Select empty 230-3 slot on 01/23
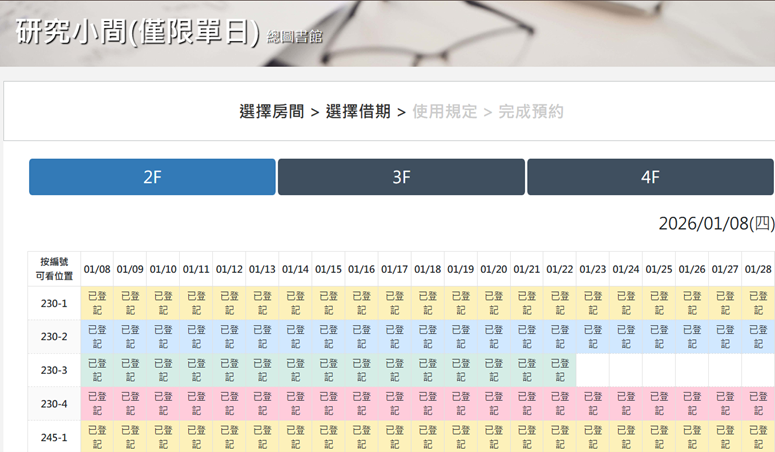 coord(593,370)
